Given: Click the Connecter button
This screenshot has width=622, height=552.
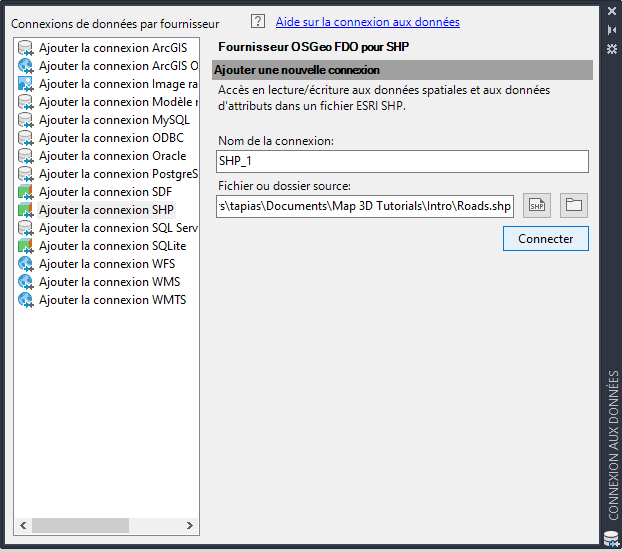Looking at the screenshot, I should (545, 239).
